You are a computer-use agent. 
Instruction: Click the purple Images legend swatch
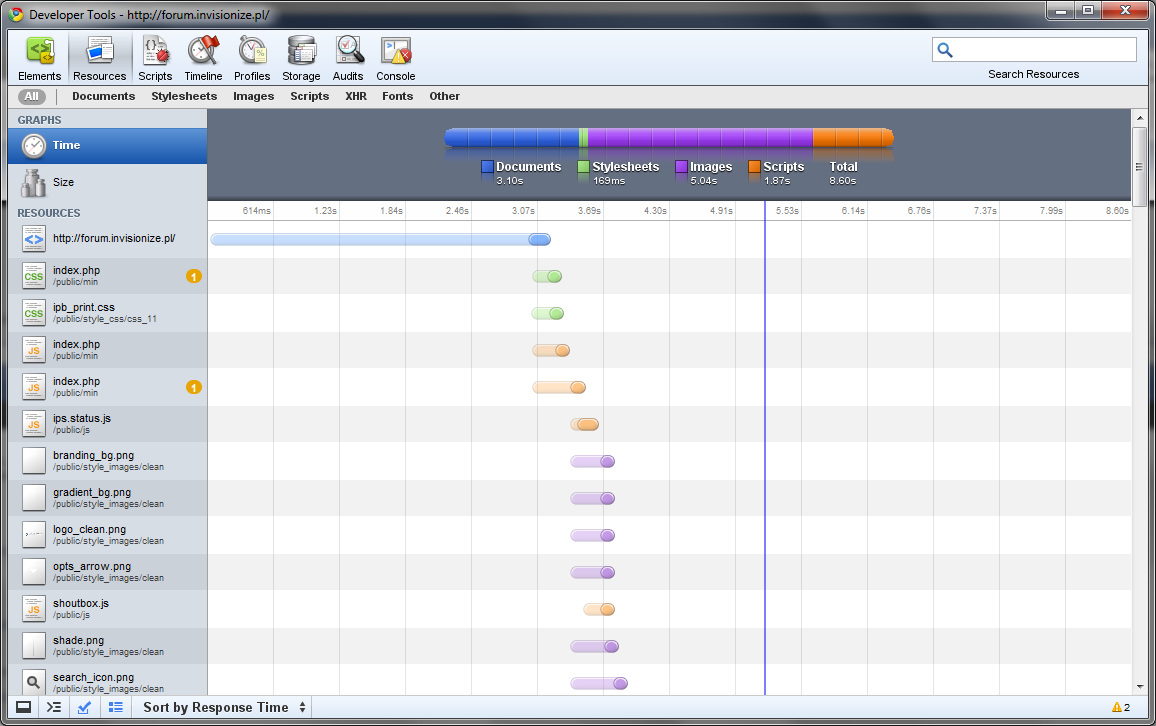[682, 167]
